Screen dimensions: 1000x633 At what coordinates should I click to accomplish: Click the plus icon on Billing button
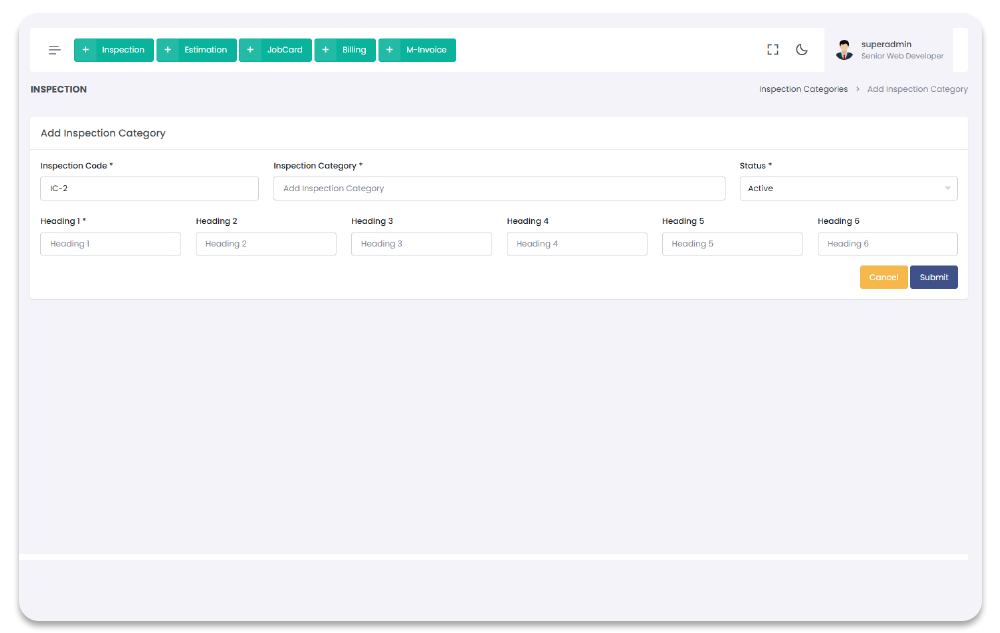(326, 50)
